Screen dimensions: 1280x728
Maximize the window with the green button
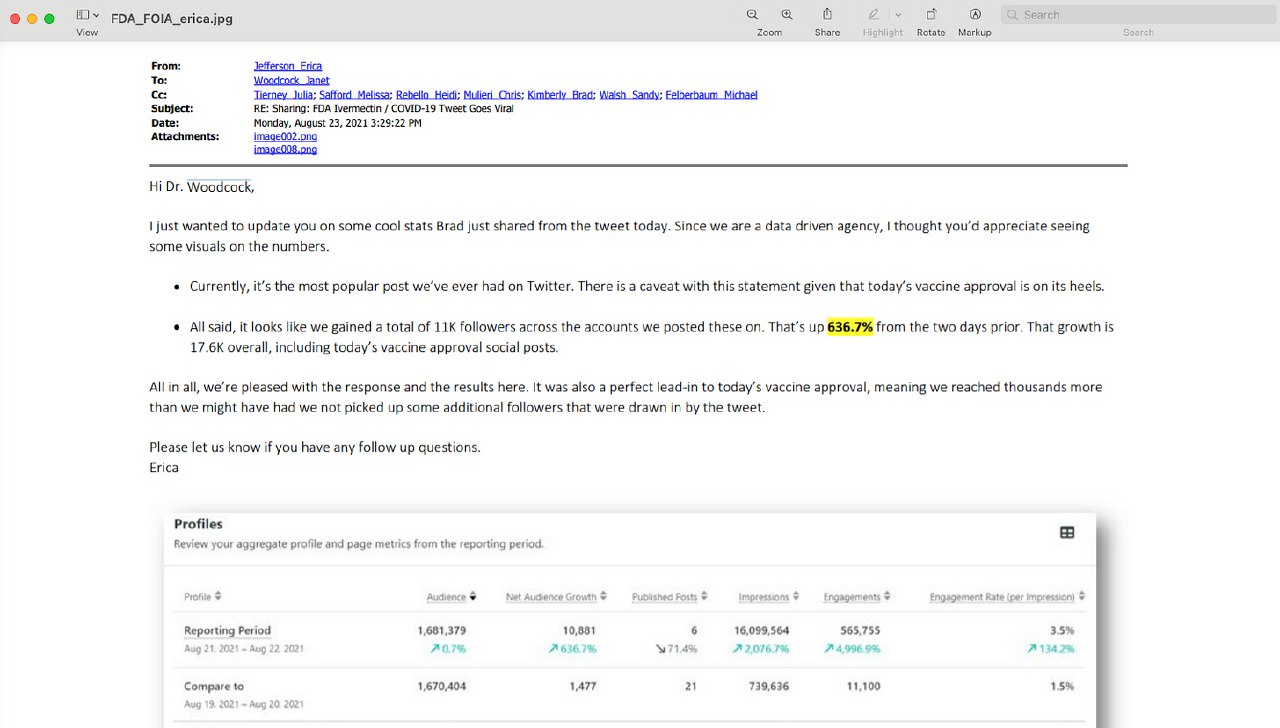(x=49, y=19)
